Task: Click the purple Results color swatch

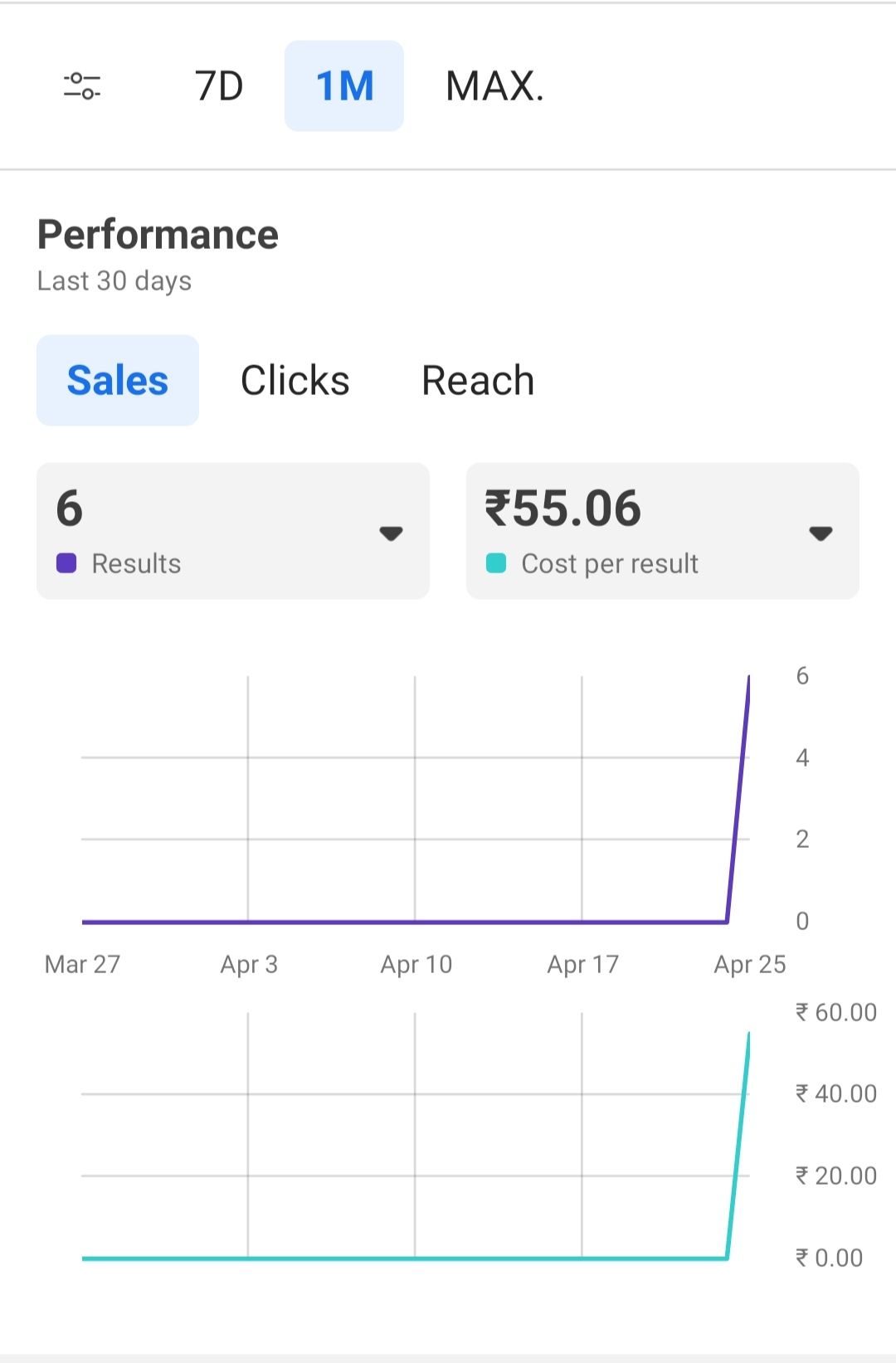Action: point(66,563)
